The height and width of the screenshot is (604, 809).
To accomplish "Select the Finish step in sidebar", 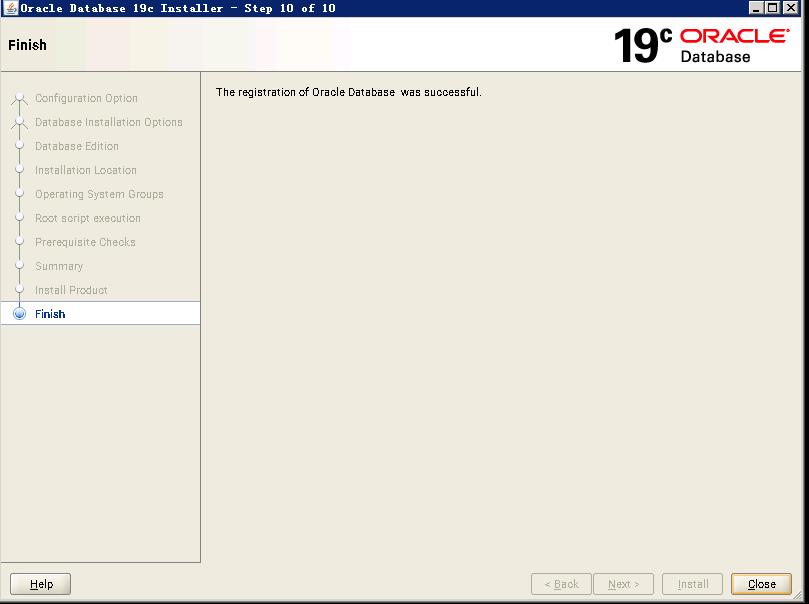I will 50,314.
